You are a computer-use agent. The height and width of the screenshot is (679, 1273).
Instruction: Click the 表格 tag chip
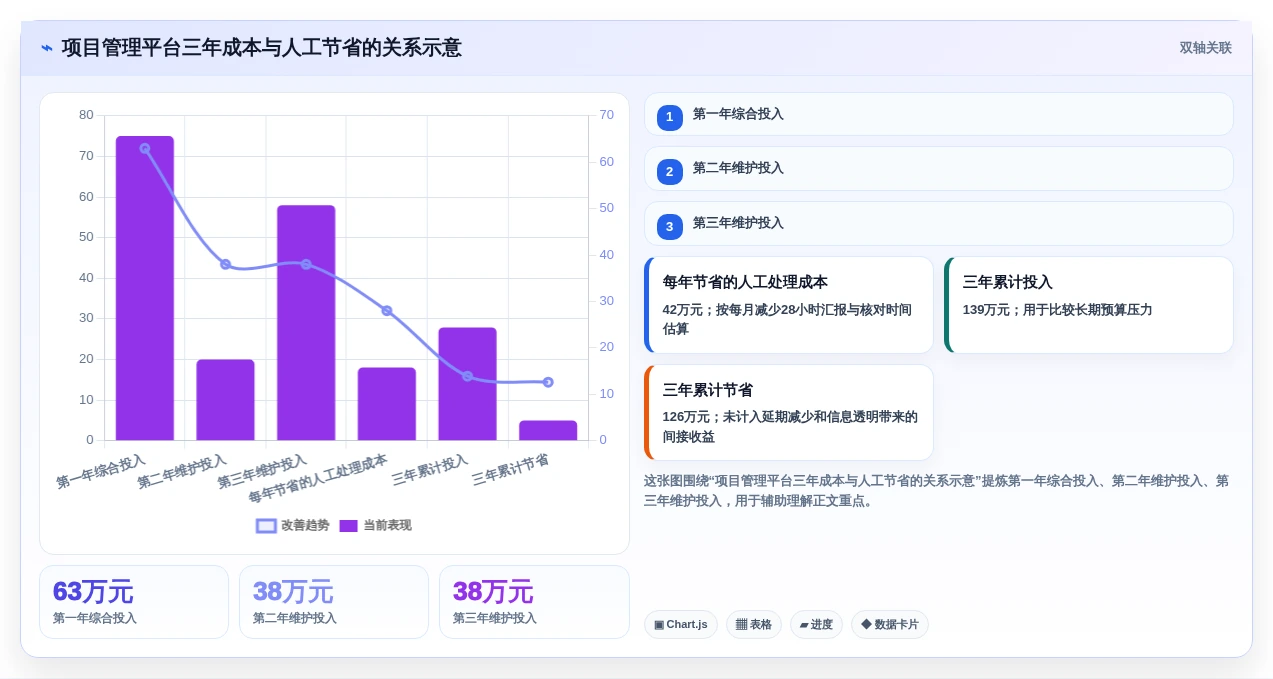pos(754,624)
